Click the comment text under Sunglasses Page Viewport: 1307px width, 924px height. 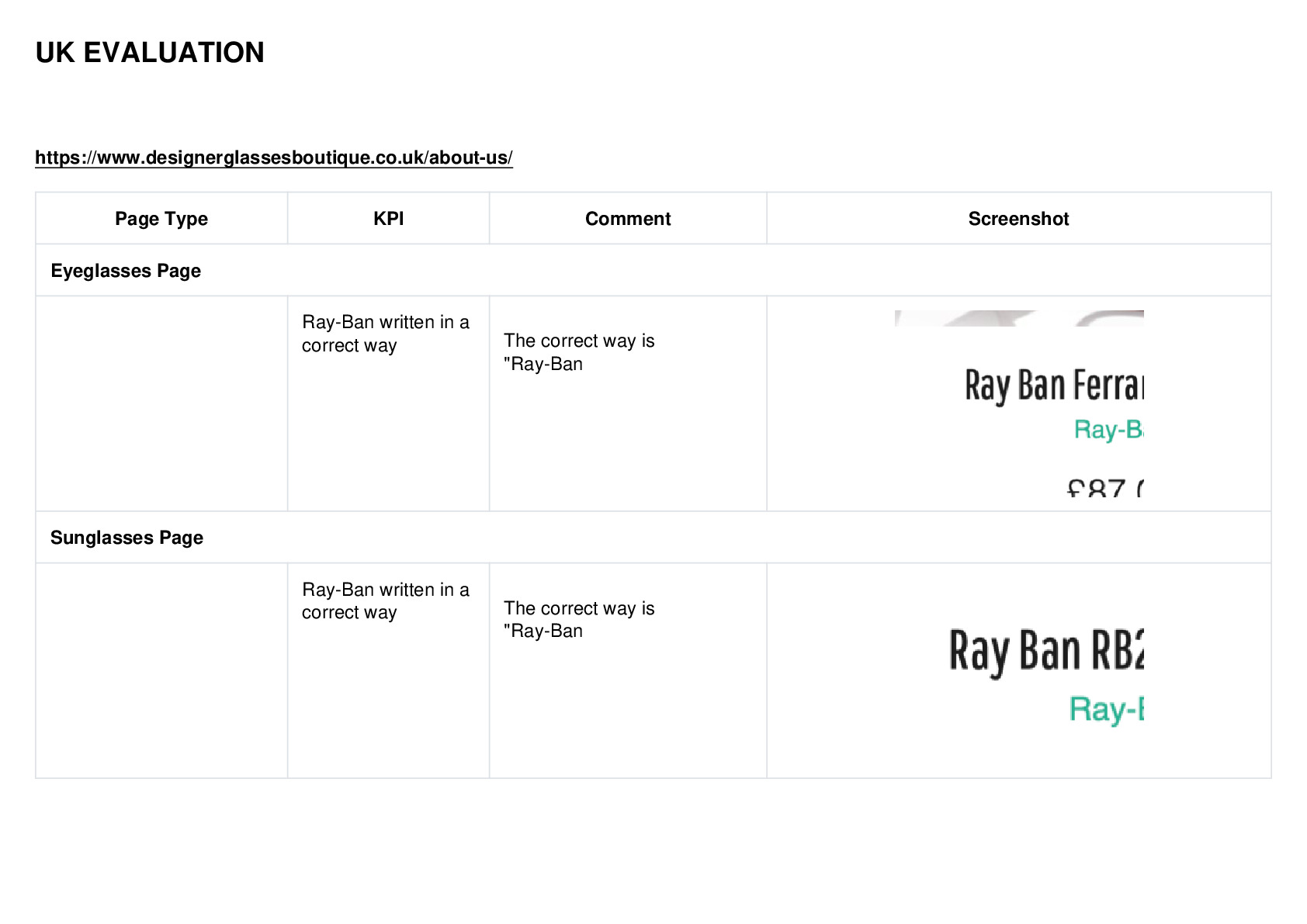click(579, 619)
